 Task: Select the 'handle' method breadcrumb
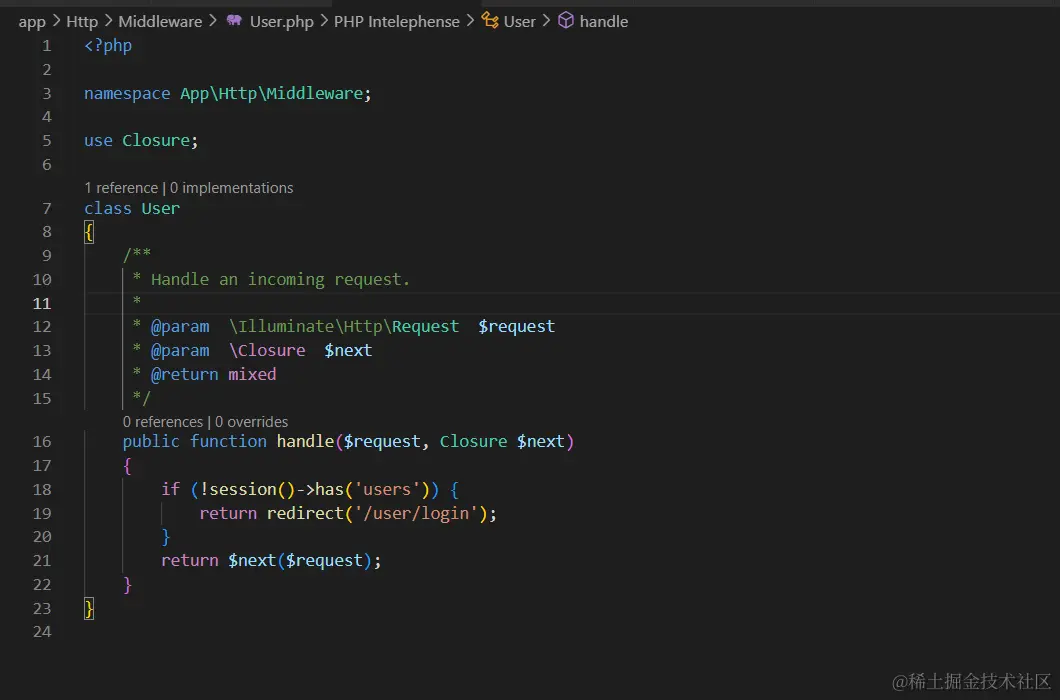pyautogui.click(x=604, y=22)
